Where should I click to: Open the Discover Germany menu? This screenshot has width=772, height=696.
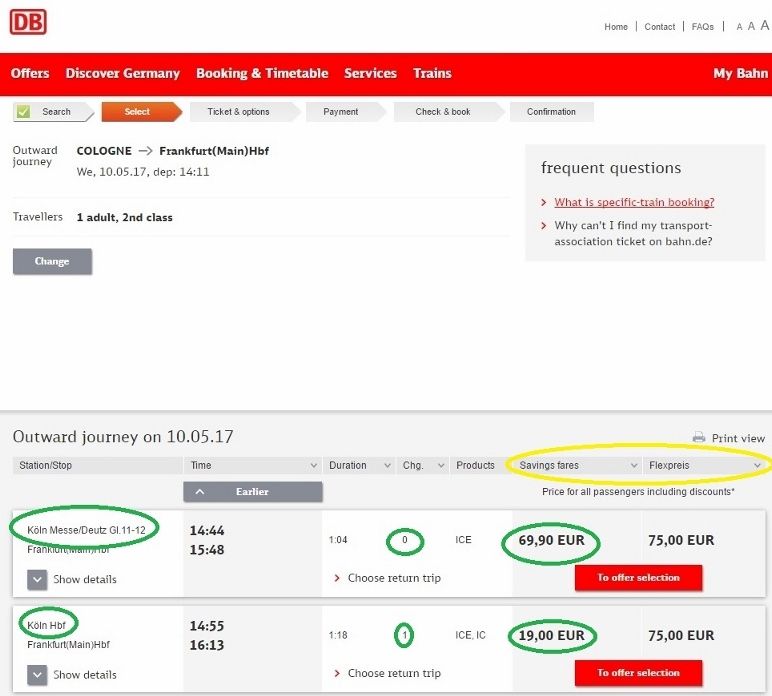(x=123, y=73)
